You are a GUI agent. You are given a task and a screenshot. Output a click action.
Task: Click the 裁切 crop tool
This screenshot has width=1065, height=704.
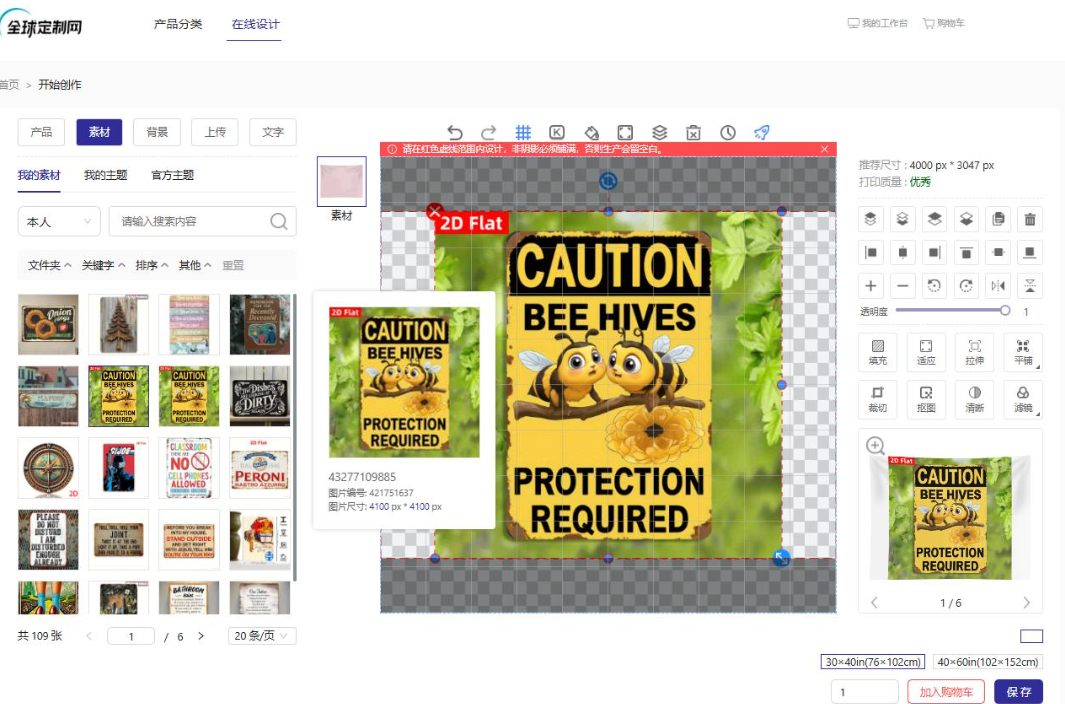click(x=878, y=399)
